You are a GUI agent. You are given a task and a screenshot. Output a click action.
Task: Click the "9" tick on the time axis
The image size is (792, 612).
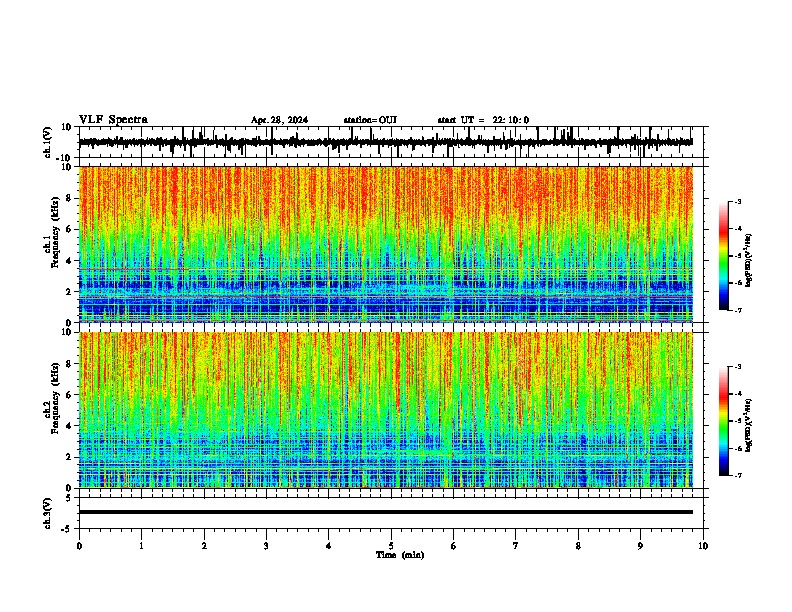(x=640, y=546)
